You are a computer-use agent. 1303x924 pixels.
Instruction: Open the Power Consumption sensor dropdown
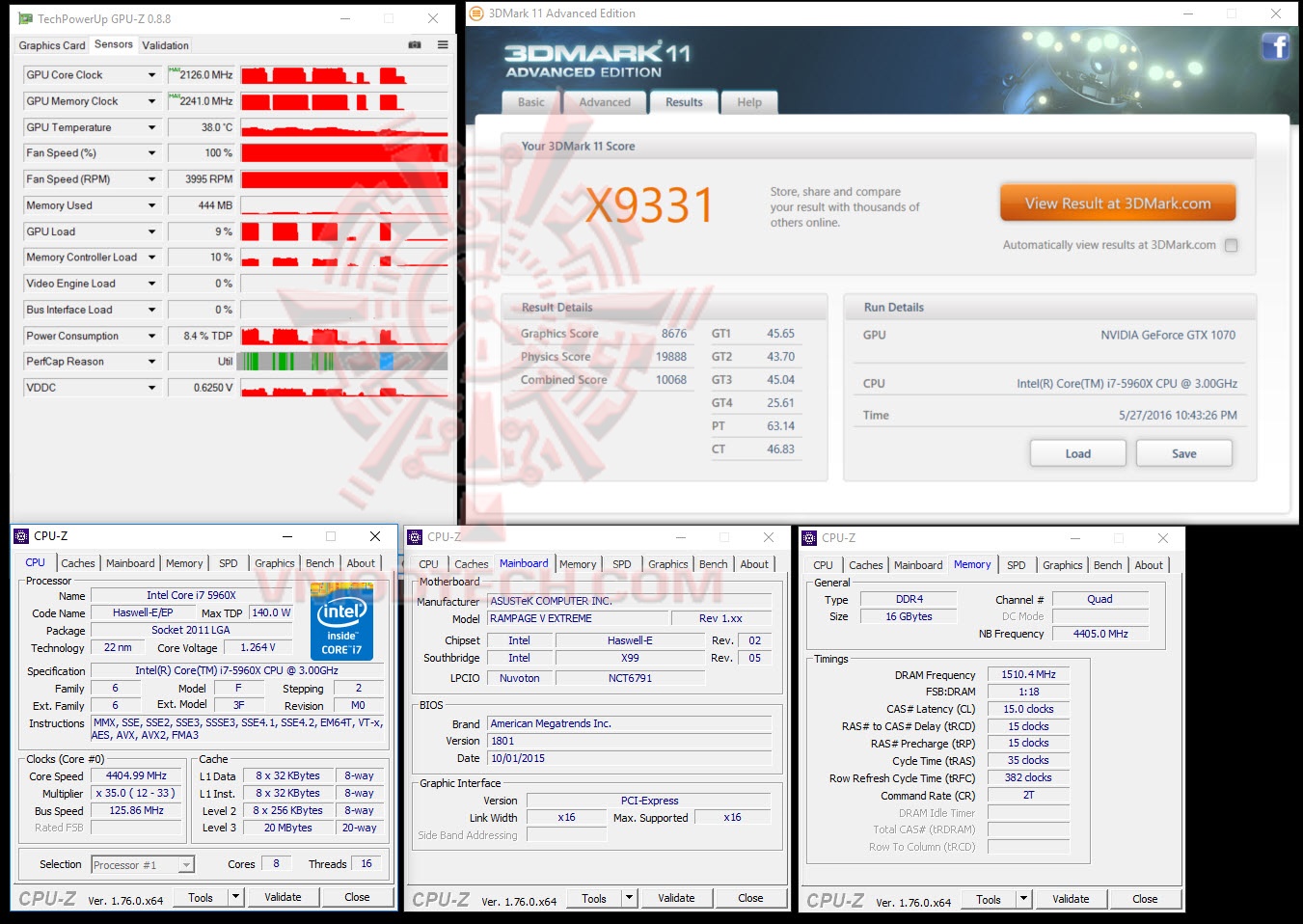[151, 336]
